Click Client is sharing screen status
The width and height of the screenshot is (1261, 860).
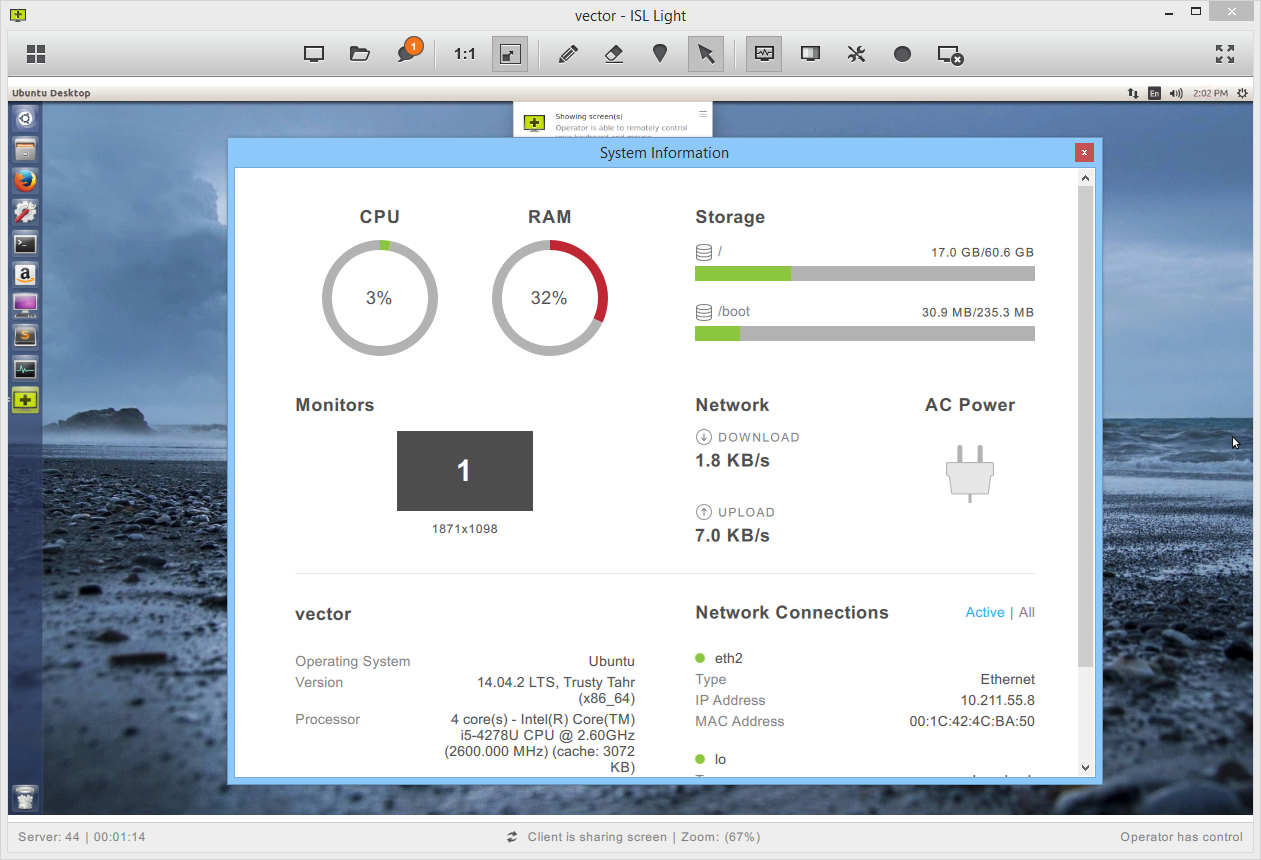(597, 837)
